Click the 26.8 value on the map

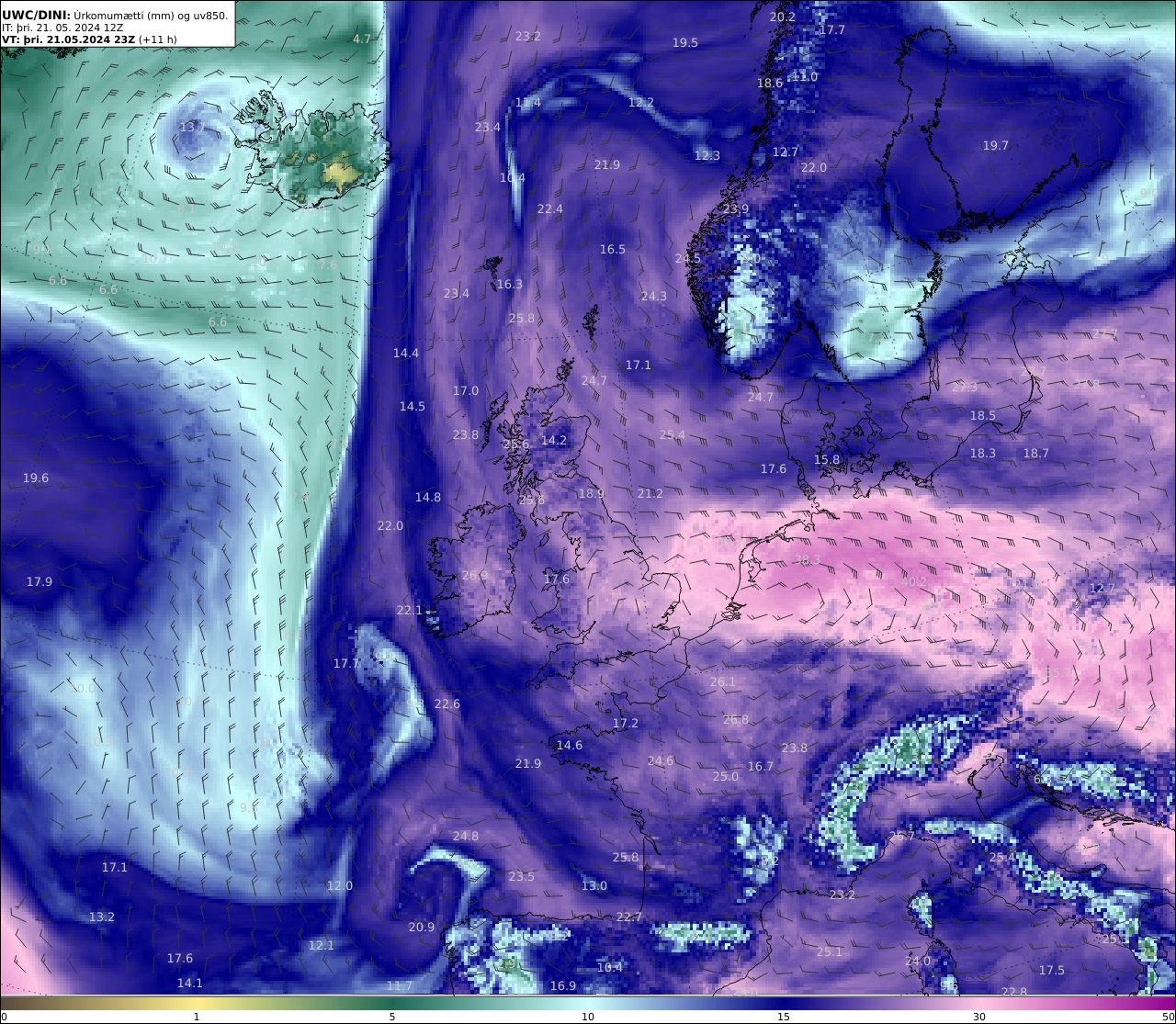tap(736, 719)
